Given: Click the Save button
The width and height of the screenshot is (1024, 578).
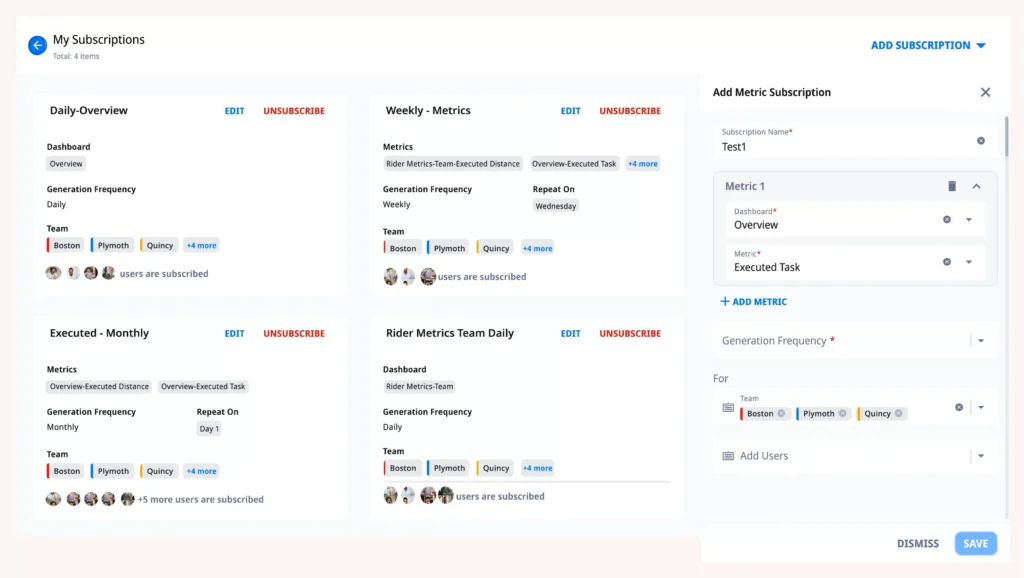Looking at the screenshot, I should point(975,544).
